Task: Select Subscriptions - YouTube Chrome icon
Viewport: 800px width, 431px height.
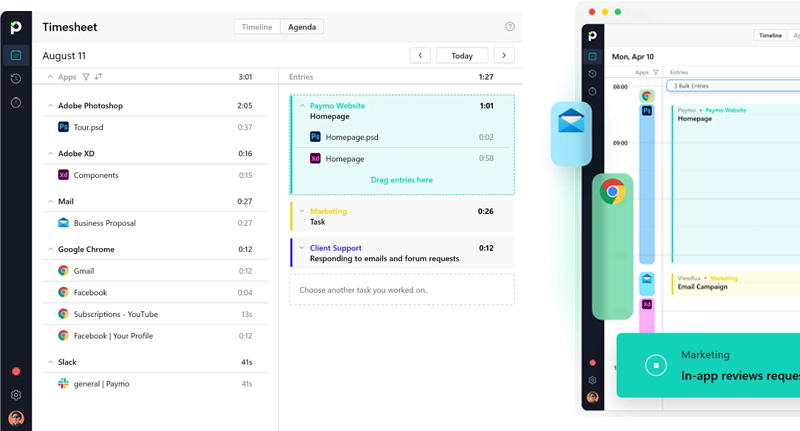Action: point(63,314)
